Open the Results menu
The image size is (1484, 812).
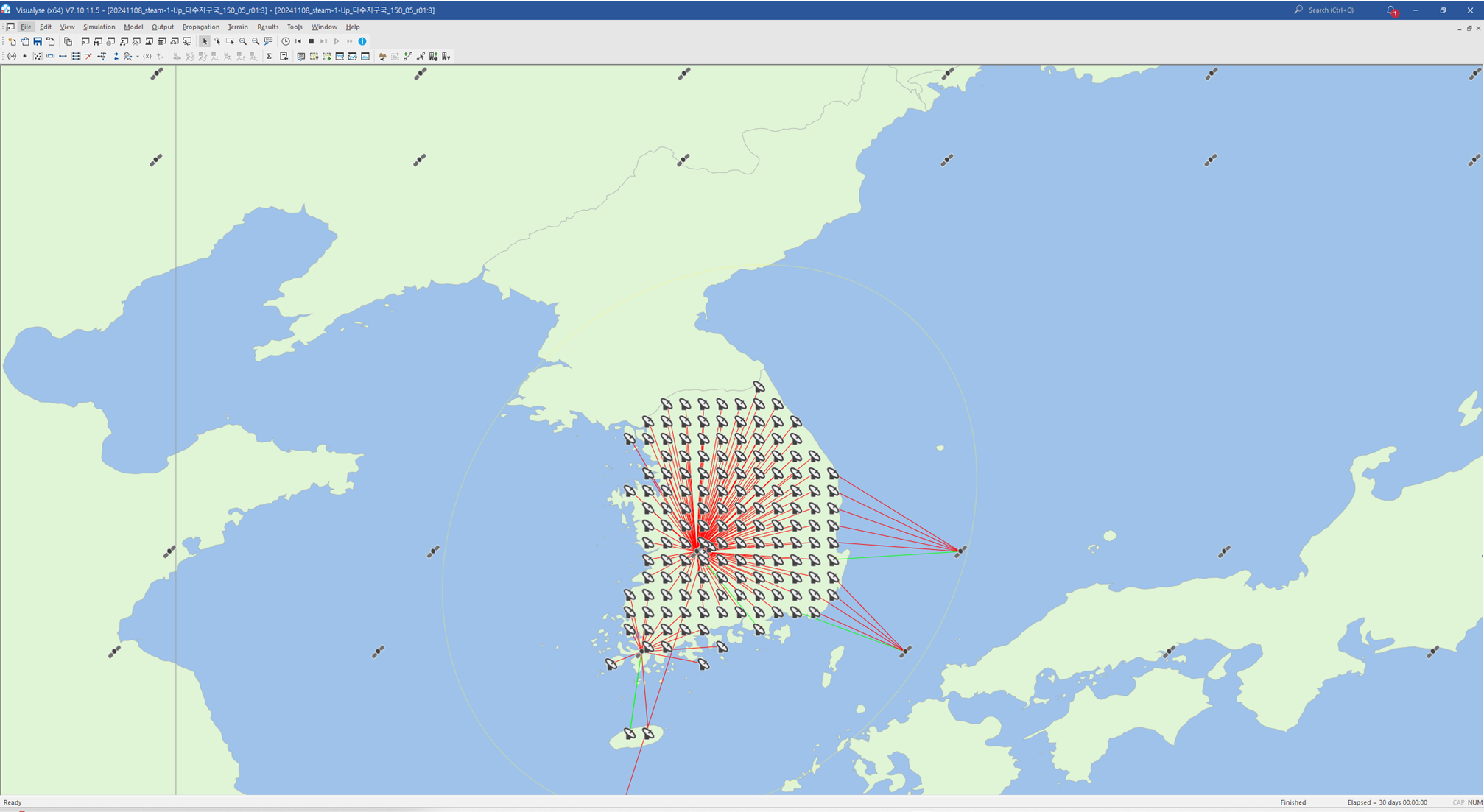267,27
